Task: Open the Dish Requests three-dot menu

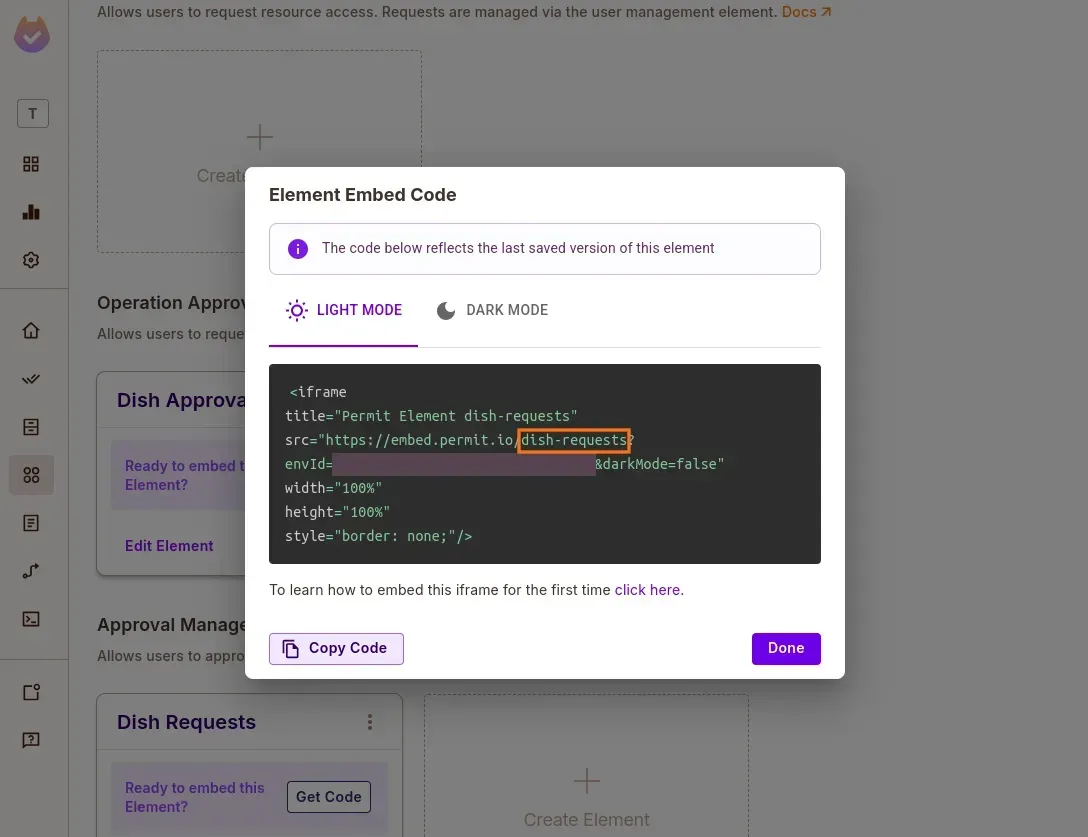Action: tap(370, 722)
